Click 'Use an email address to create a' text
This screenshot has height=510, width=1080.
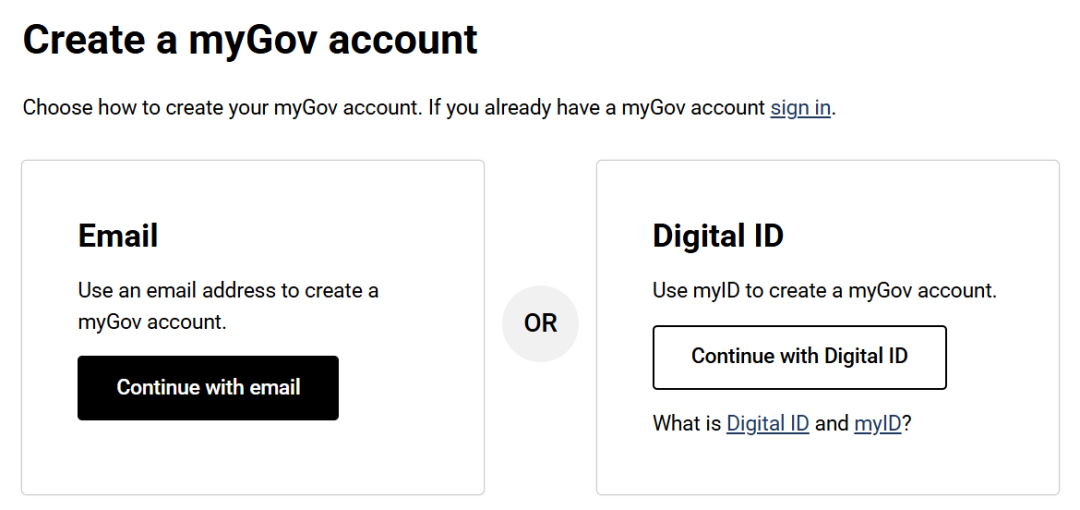tap(228, 291)
